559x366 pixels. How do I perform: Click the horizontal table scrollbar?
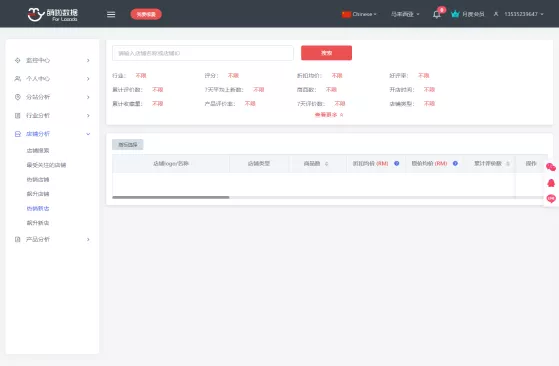pos(171,197)
